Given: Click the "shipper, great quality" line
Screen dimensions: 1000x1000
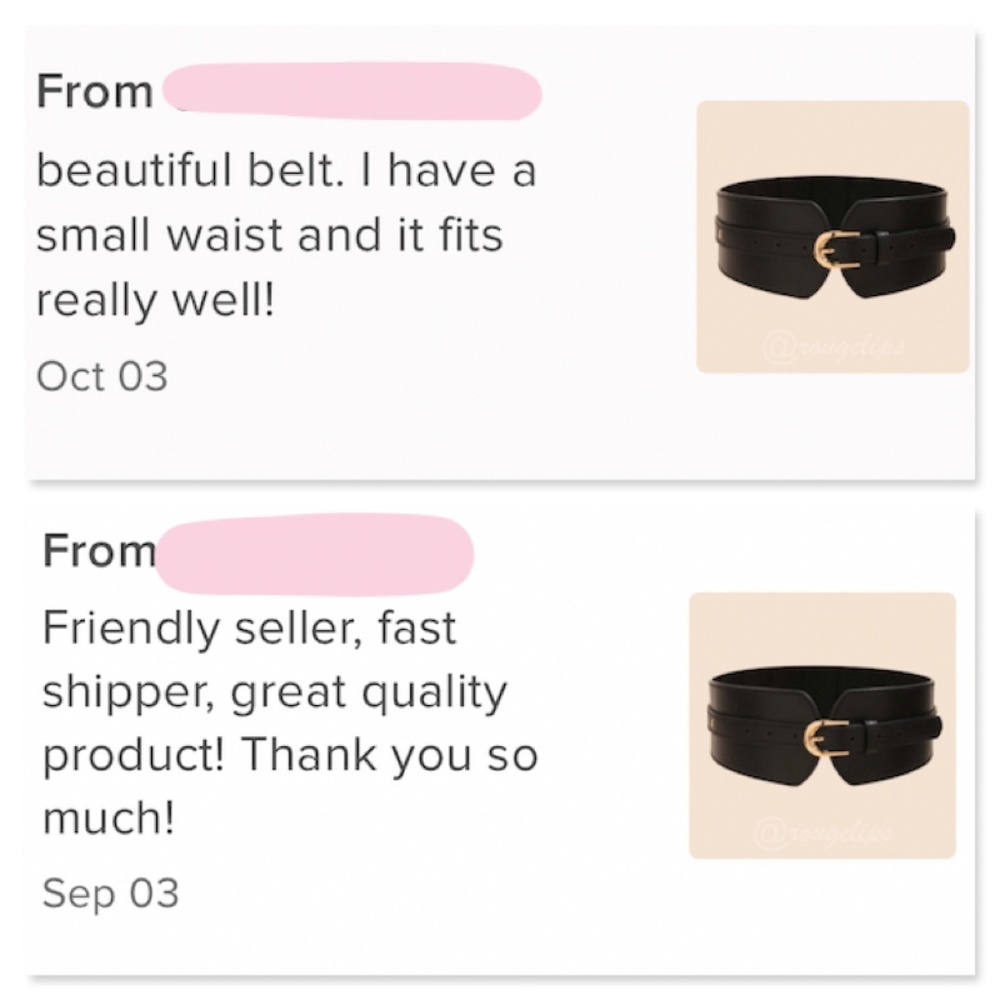Looking at the screenshot, I should (274, 693).
